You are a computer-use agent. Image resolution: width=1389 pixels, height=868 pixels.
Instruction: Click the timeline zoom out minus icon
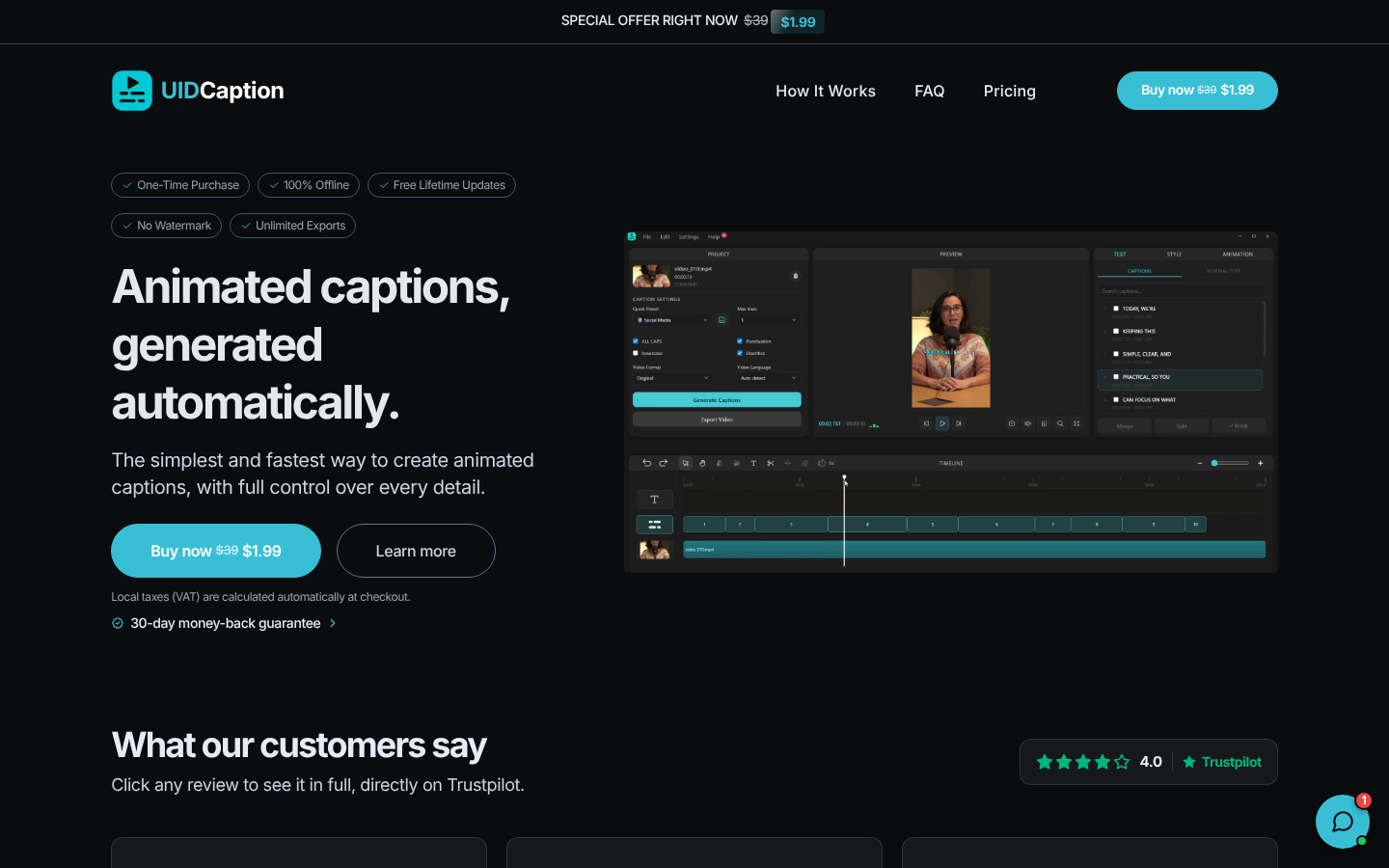pos(1200,463)
